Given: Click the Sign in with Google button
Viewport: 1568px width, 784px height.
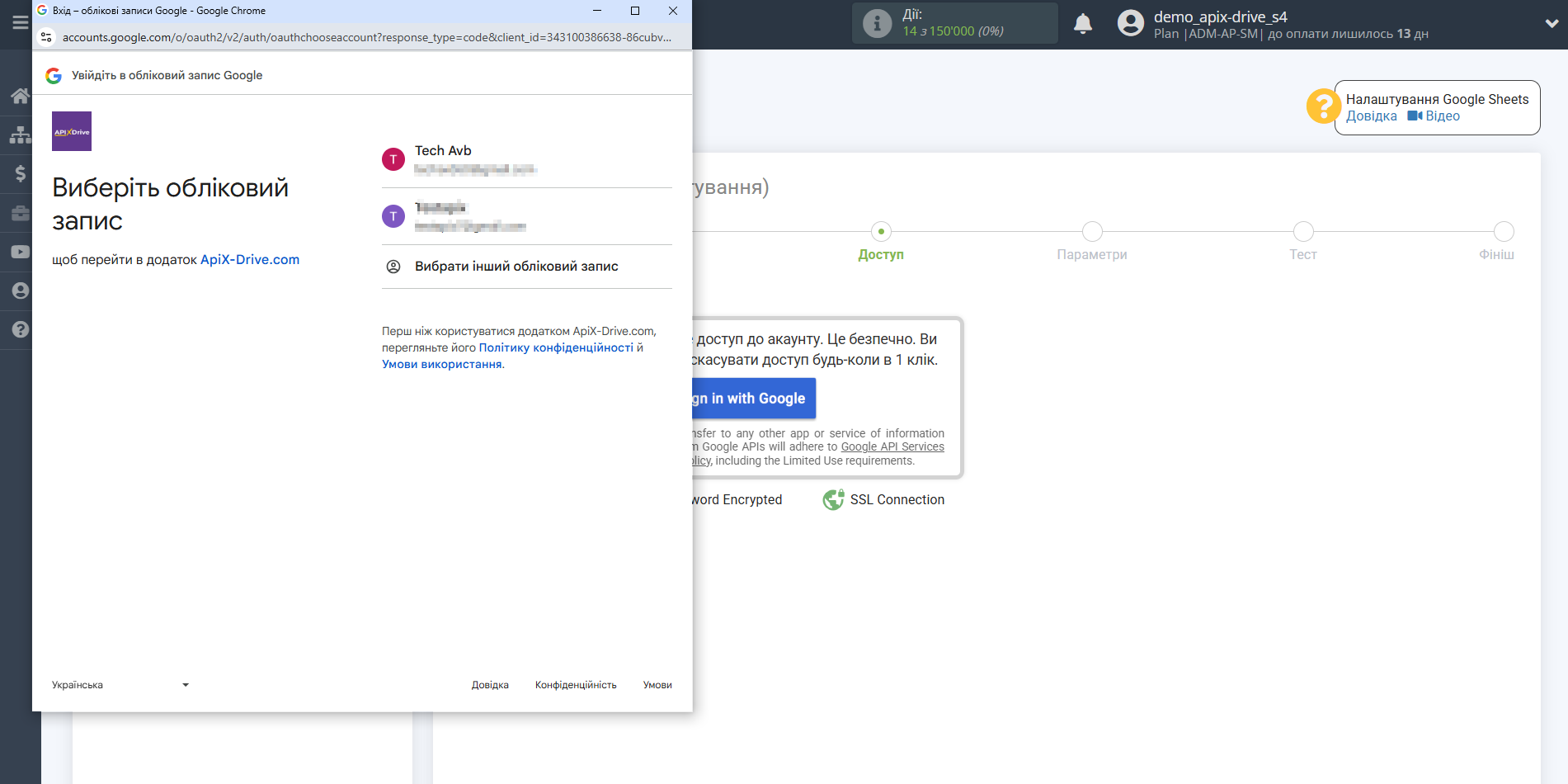Looking at the screenshot, I should click(x=754, y=399).
